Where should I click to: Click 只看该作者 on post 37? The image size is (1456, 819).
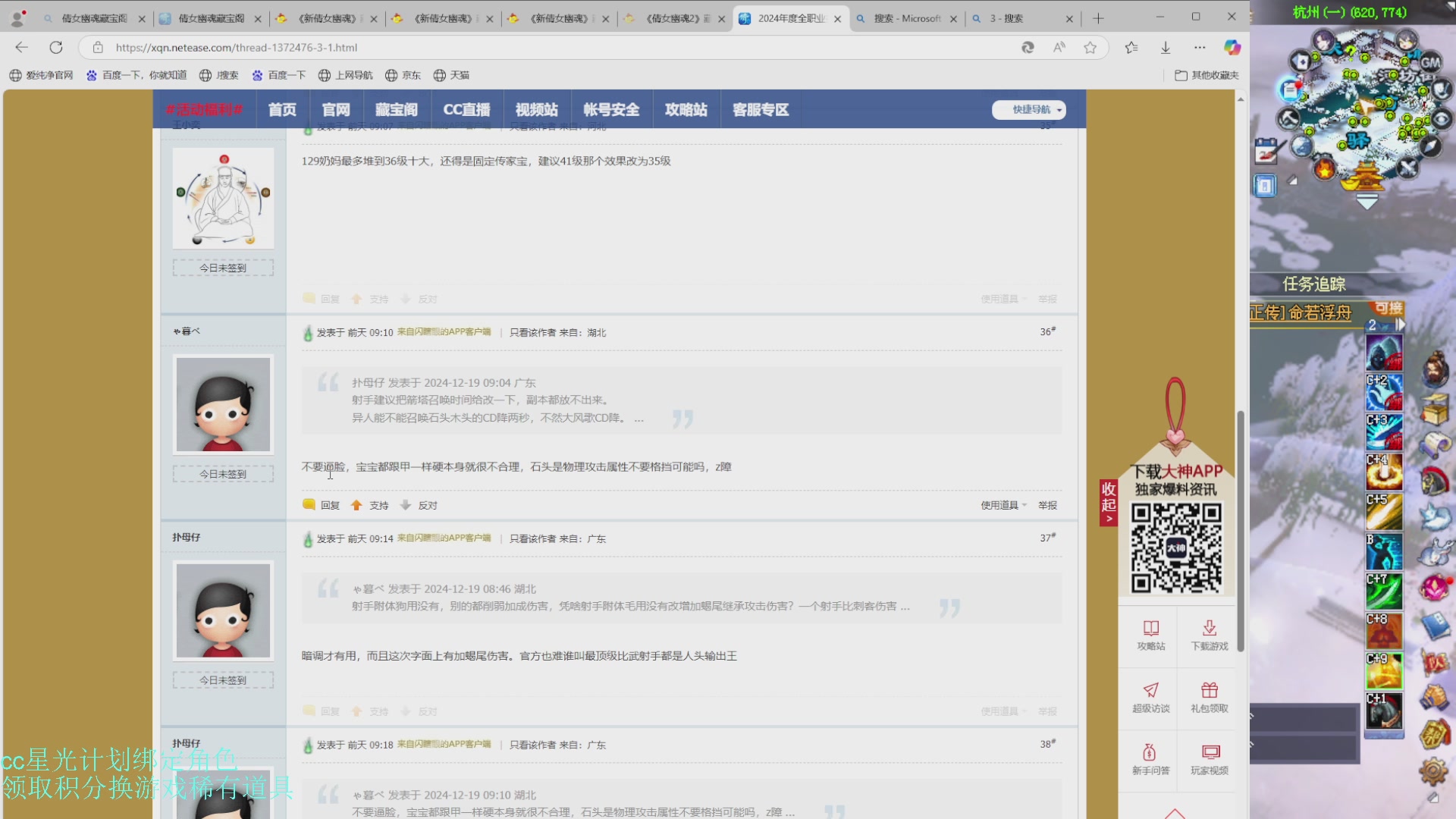(x=533, y=538)
